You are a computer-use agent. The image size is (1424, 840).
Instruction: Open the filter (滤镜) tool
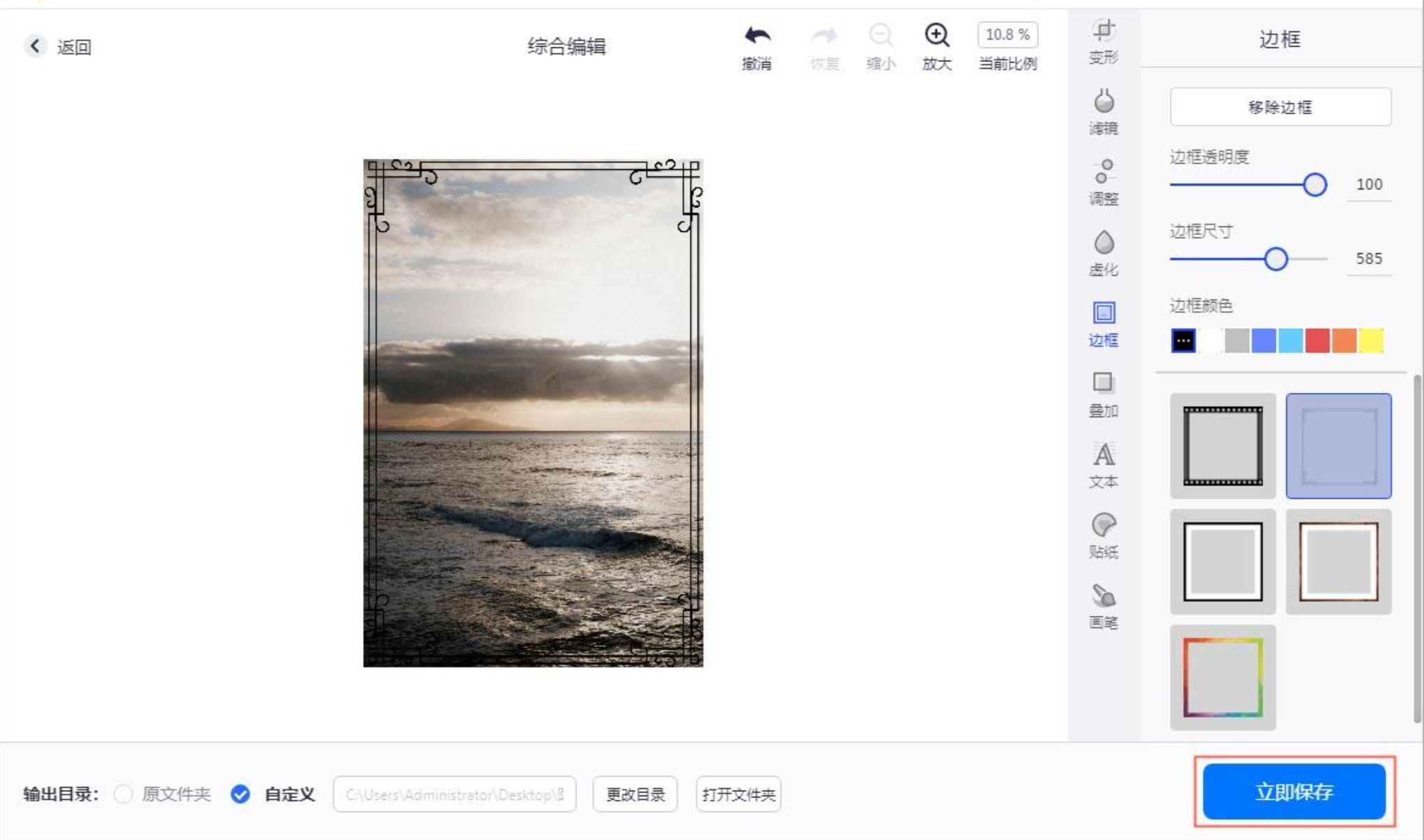pyautogui.click(x=1104, y=111)
